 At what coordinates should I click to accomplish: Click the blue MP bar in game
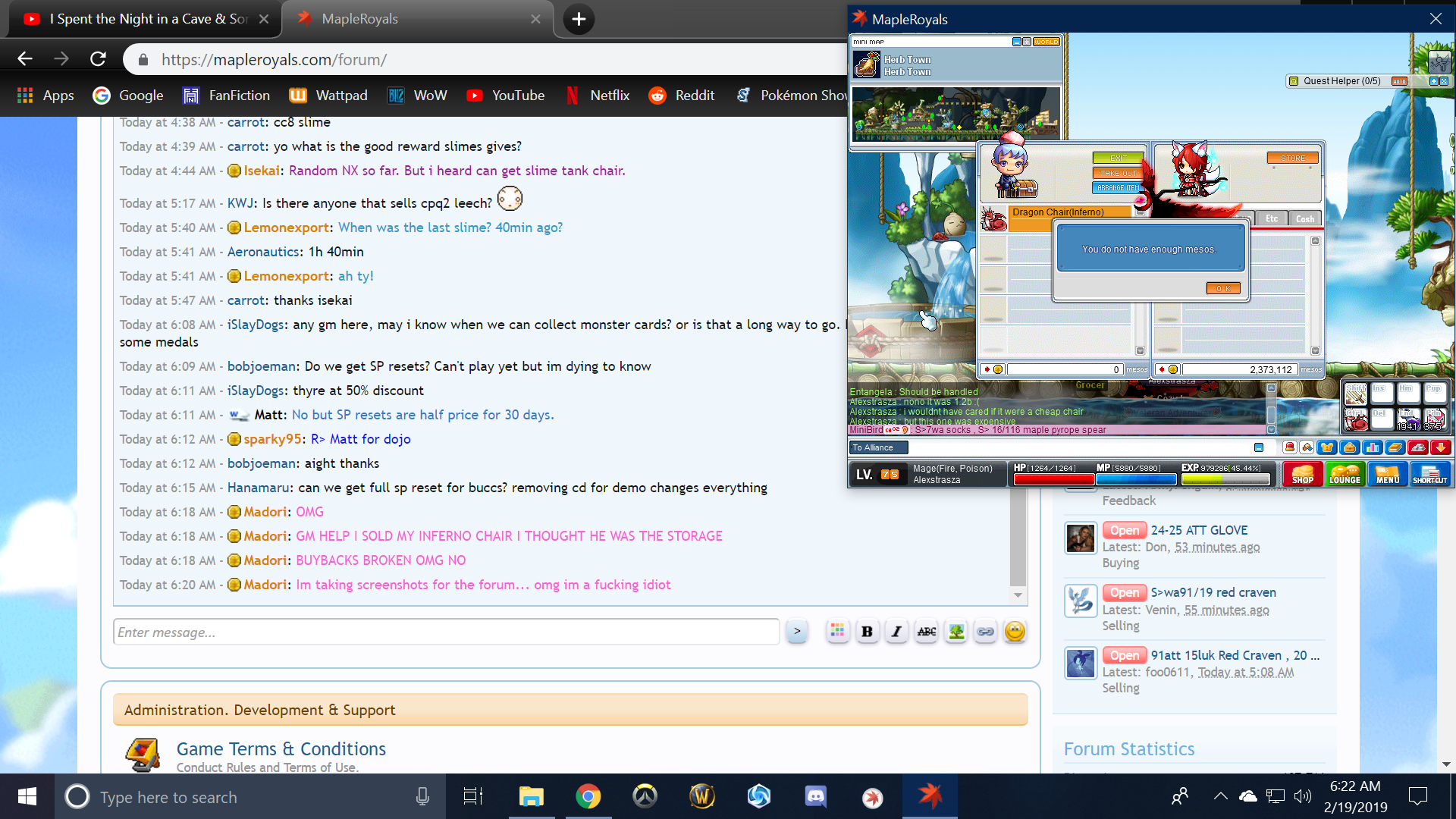1136,479
